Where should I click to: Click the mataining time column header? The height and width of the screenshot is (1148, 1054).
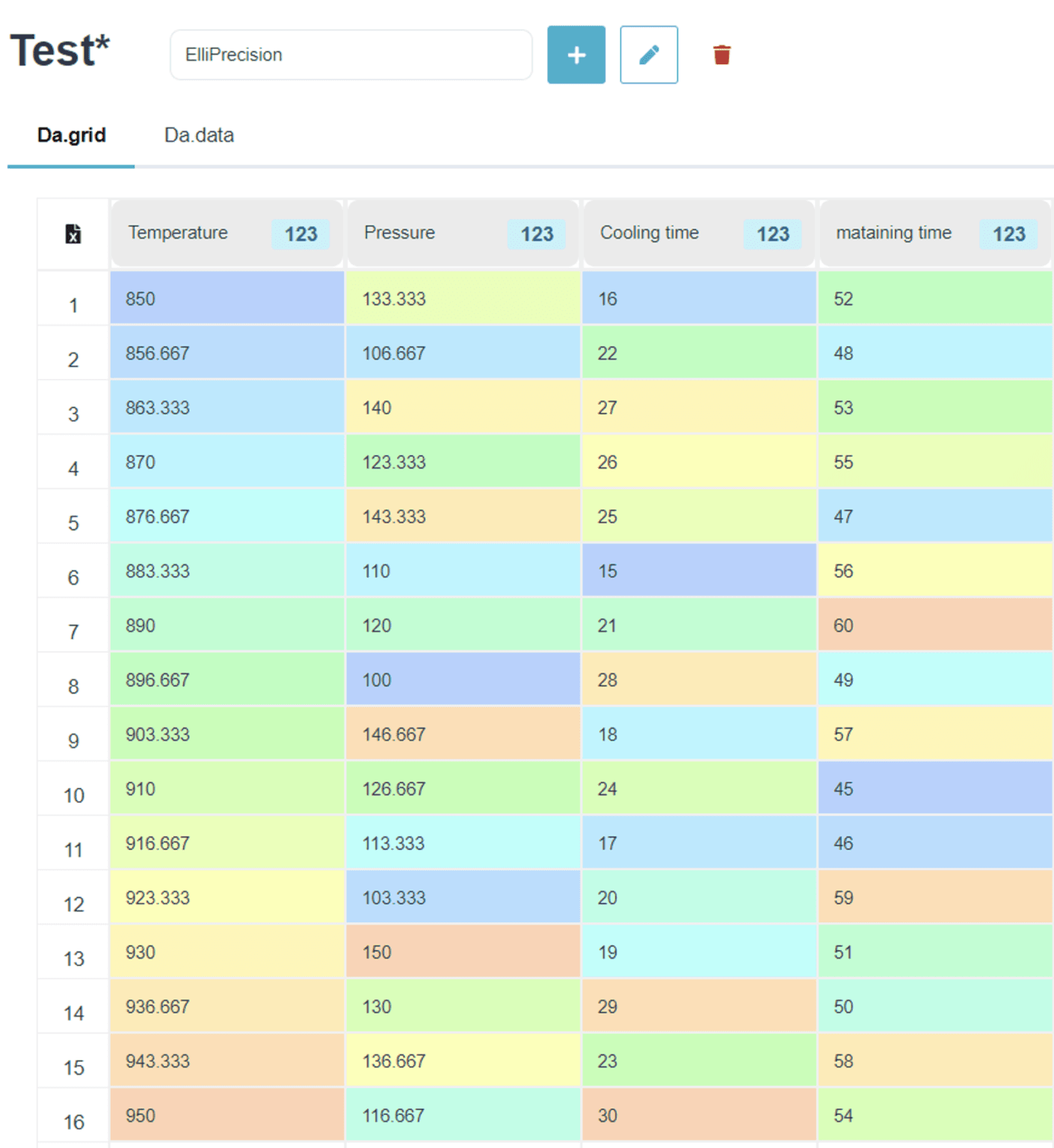click(x=893, y=233)
